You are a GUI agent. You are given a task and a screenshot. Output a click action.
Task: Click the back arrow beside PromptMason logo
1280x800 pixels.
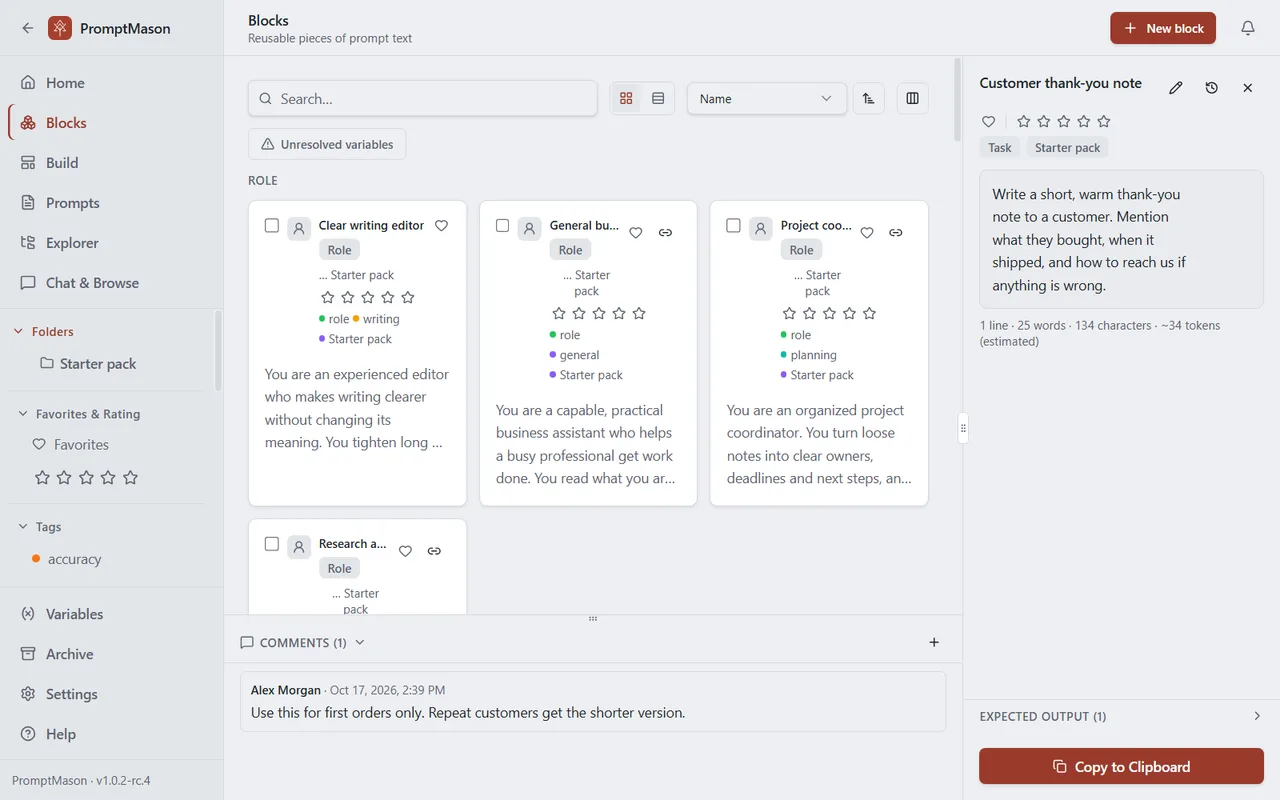click(27, 28)
